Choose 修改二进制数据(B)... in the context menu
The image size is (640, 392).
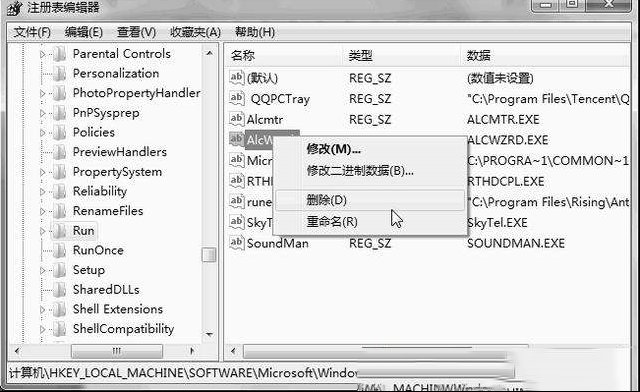click(x=370, y=171)
